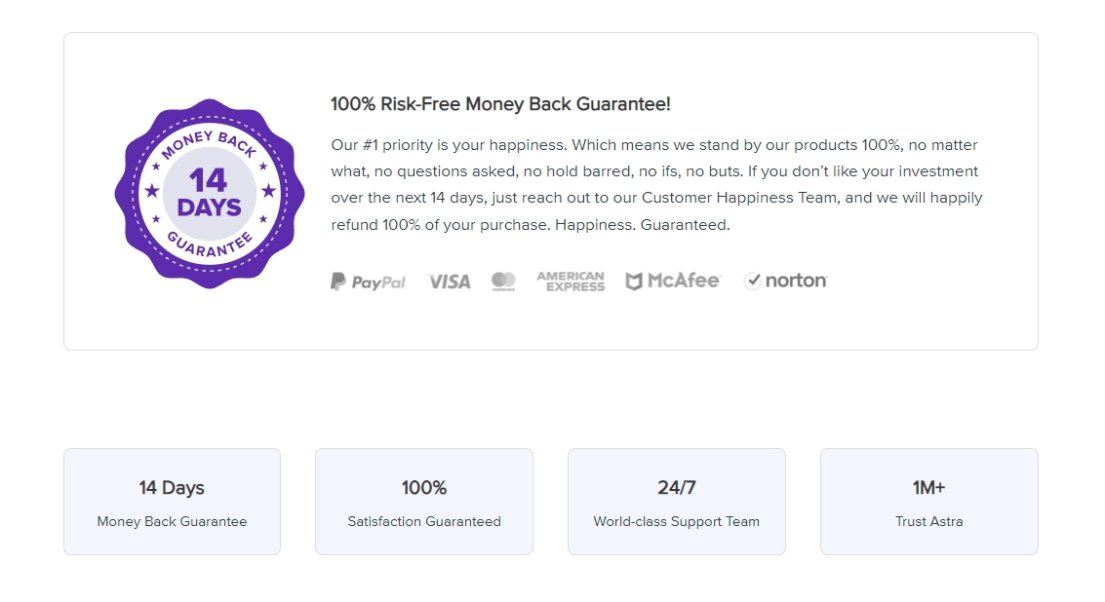
Task: Click the guarantee description paragraph
Action: point(656,185)
